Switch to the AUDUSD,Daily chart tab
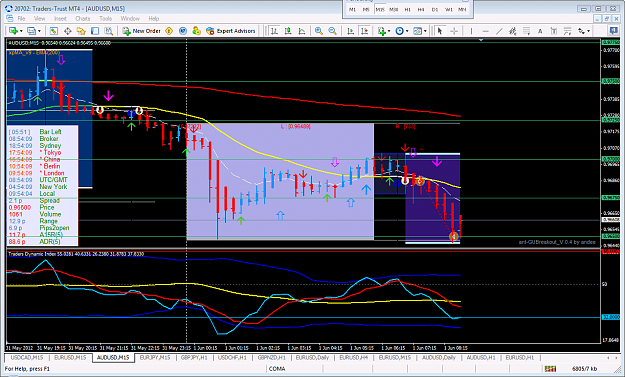The width and height of the screenshot is (625, 377). point(438,357)
